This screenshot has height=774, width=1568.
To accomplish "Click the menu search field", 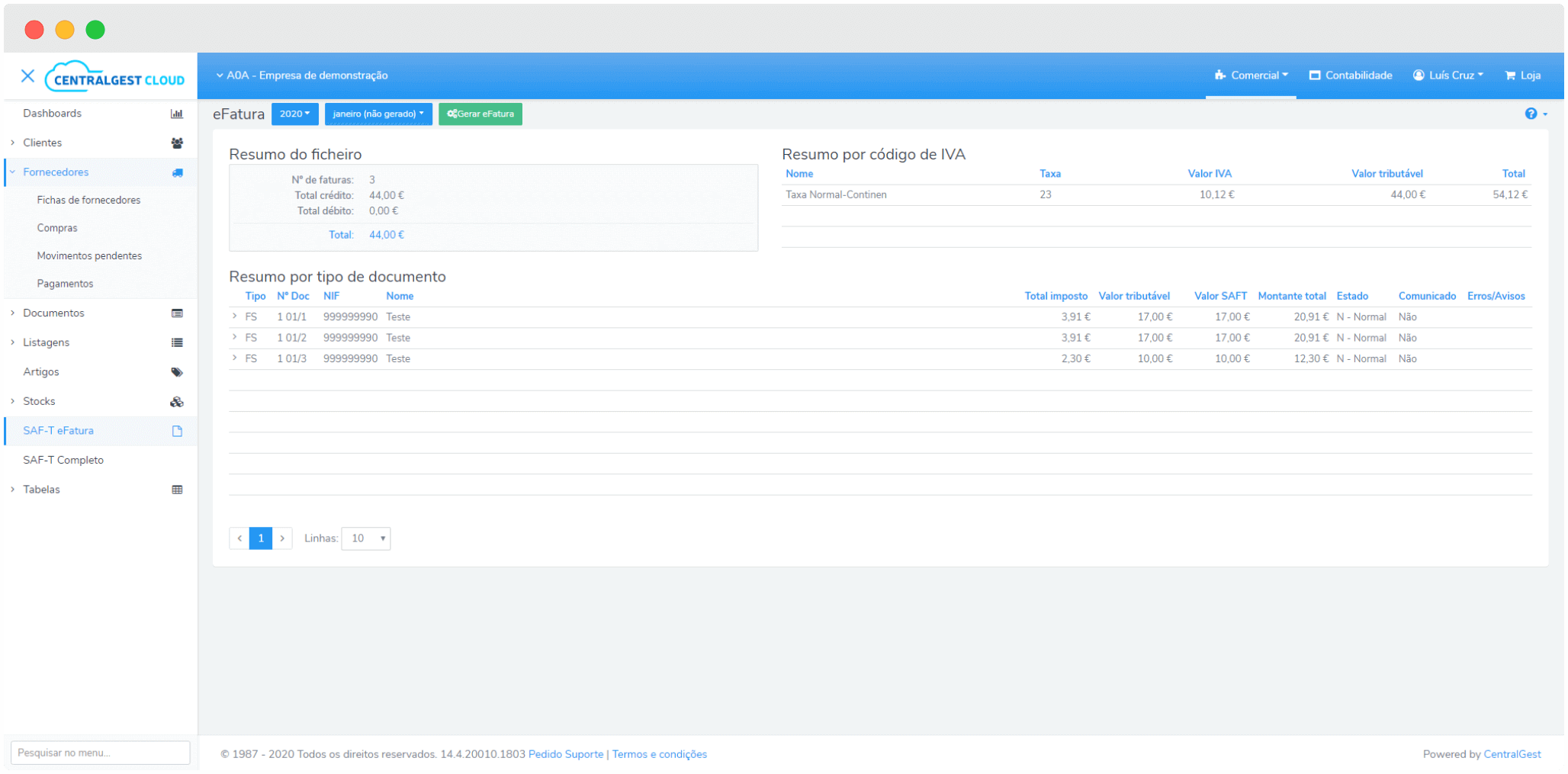I will coord(100,752).
